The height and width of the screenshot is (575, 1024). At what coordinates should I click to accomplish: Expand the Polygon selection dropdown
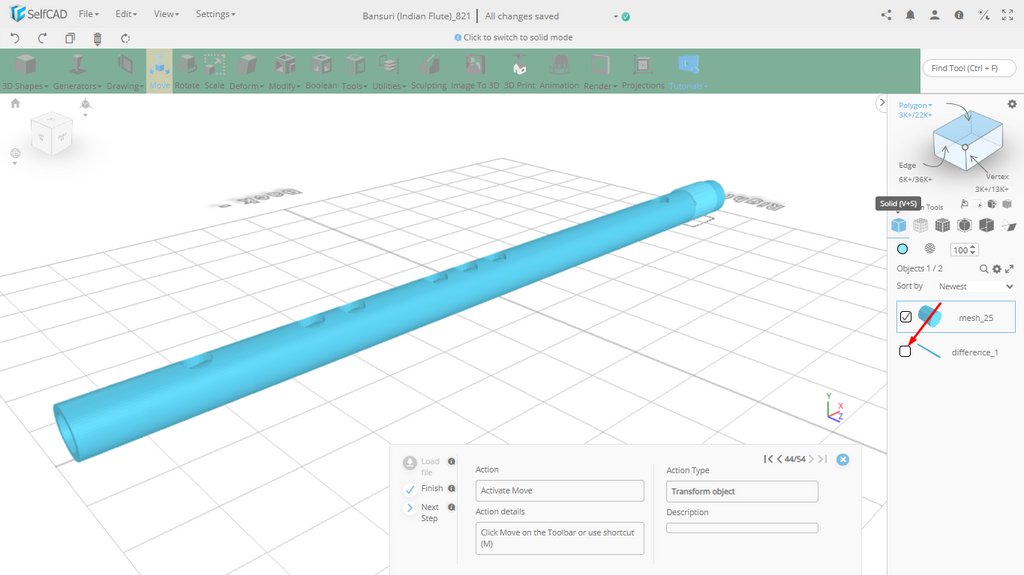pyautogui.click(x=915, y=105)
